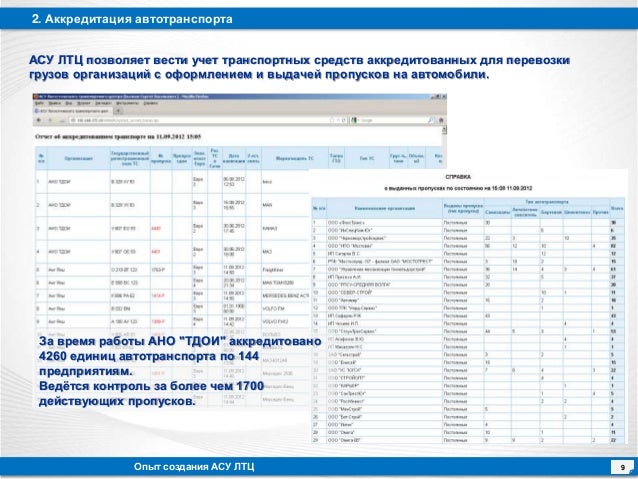The height and width of the screenshot is (479, 638).
Task: Open the Инструменты menu in Firefox
Action: point(127,103)
